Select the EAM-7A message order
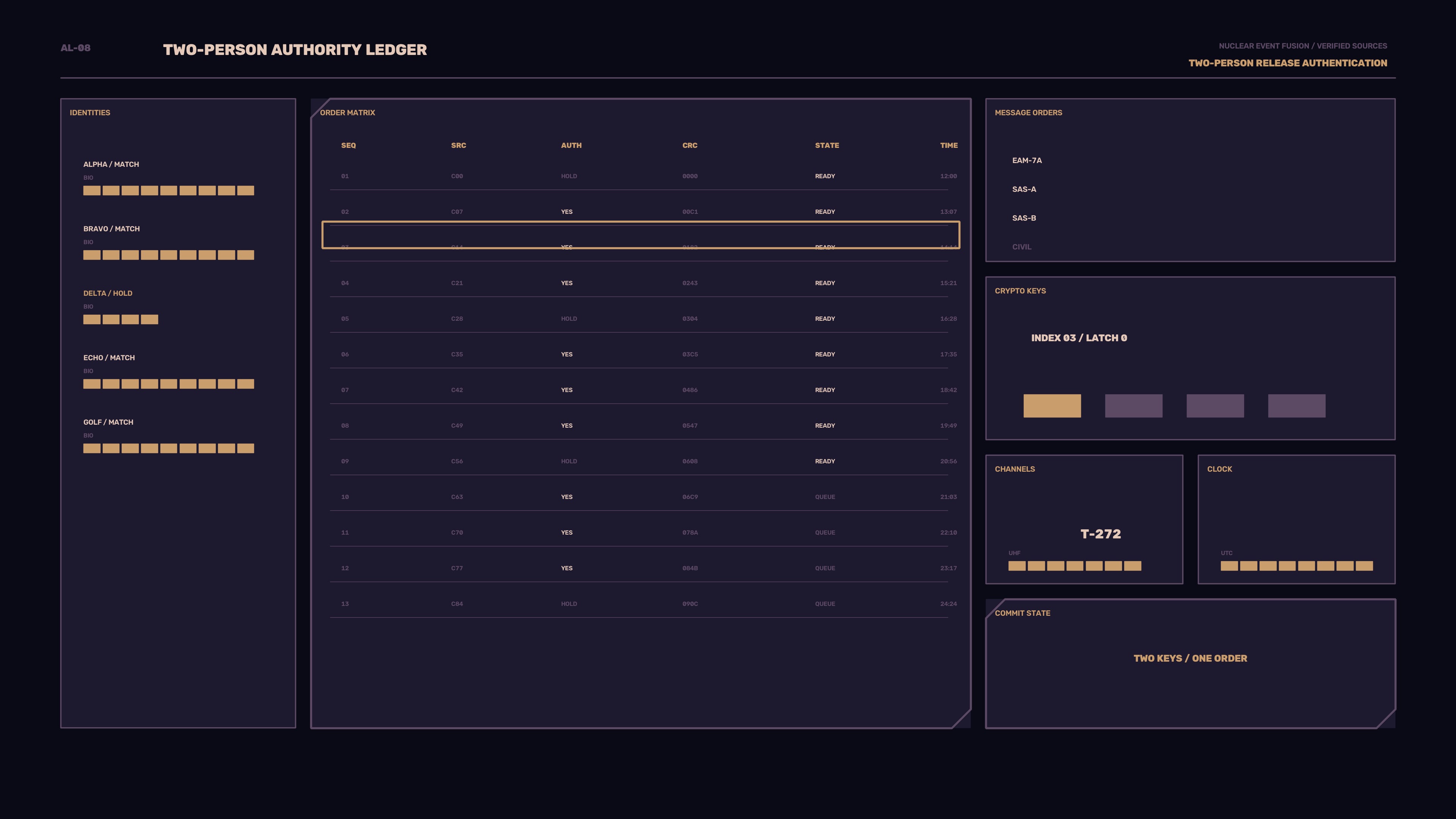The width and height of the screenshot is (1456, 819). click(x=1027, y=160)
